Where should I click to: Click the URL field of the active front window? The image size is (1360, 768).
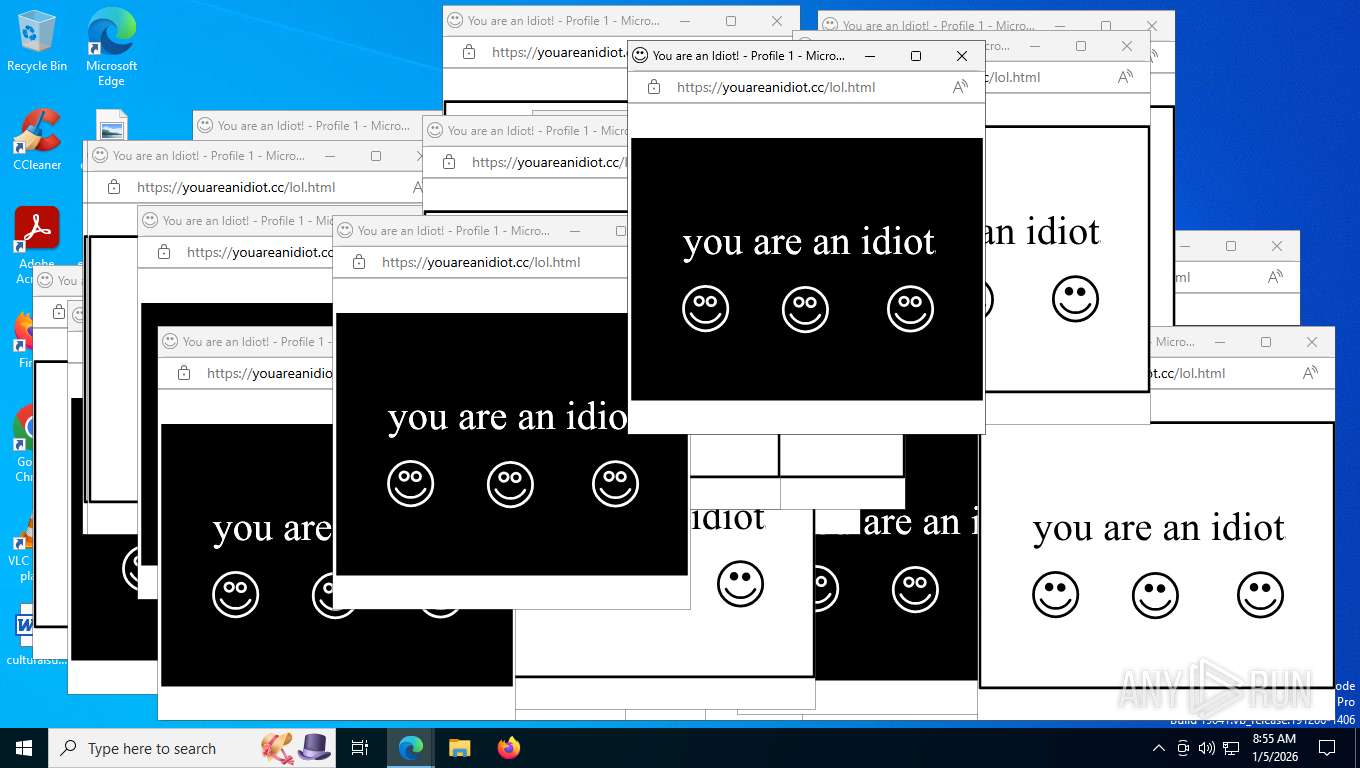tap(776, 87)
